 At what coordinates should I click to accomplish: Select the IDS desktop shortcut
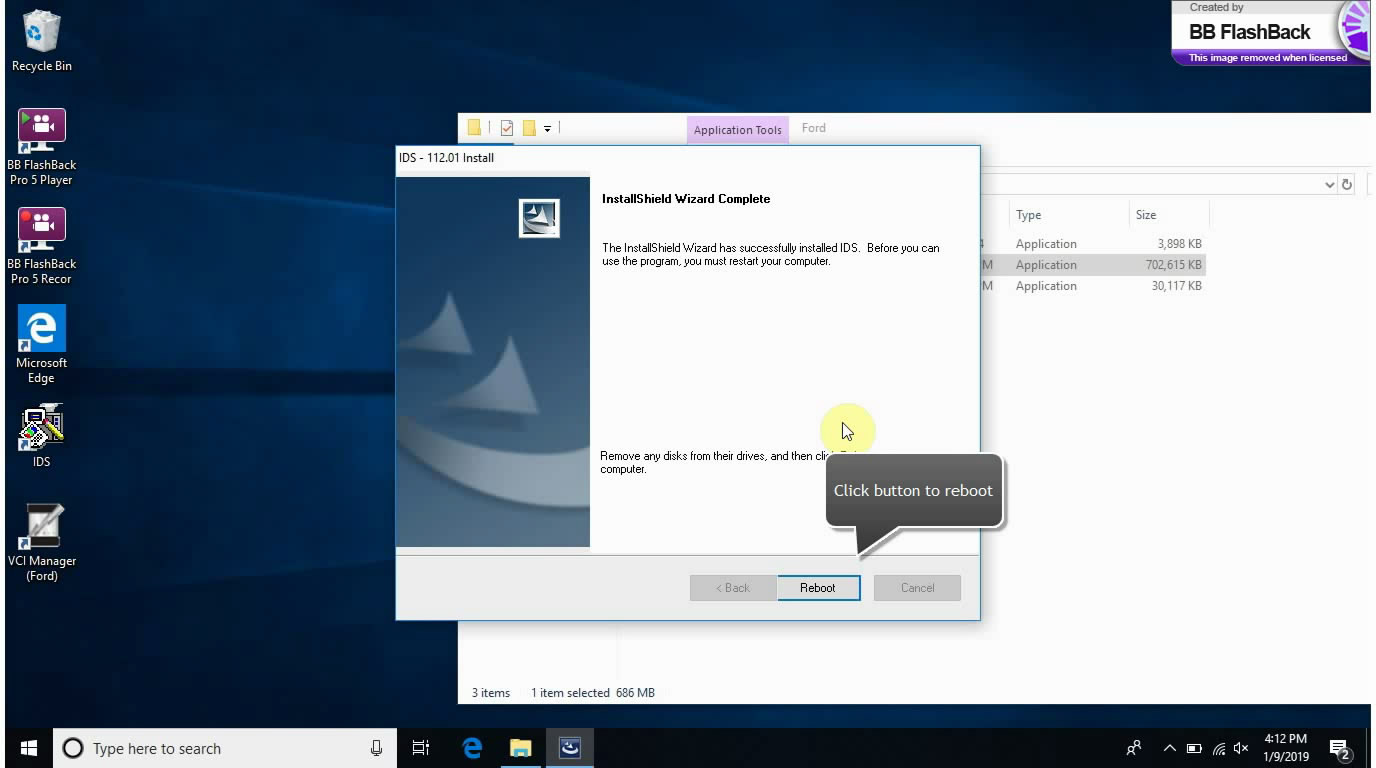(x=41, y=436)
